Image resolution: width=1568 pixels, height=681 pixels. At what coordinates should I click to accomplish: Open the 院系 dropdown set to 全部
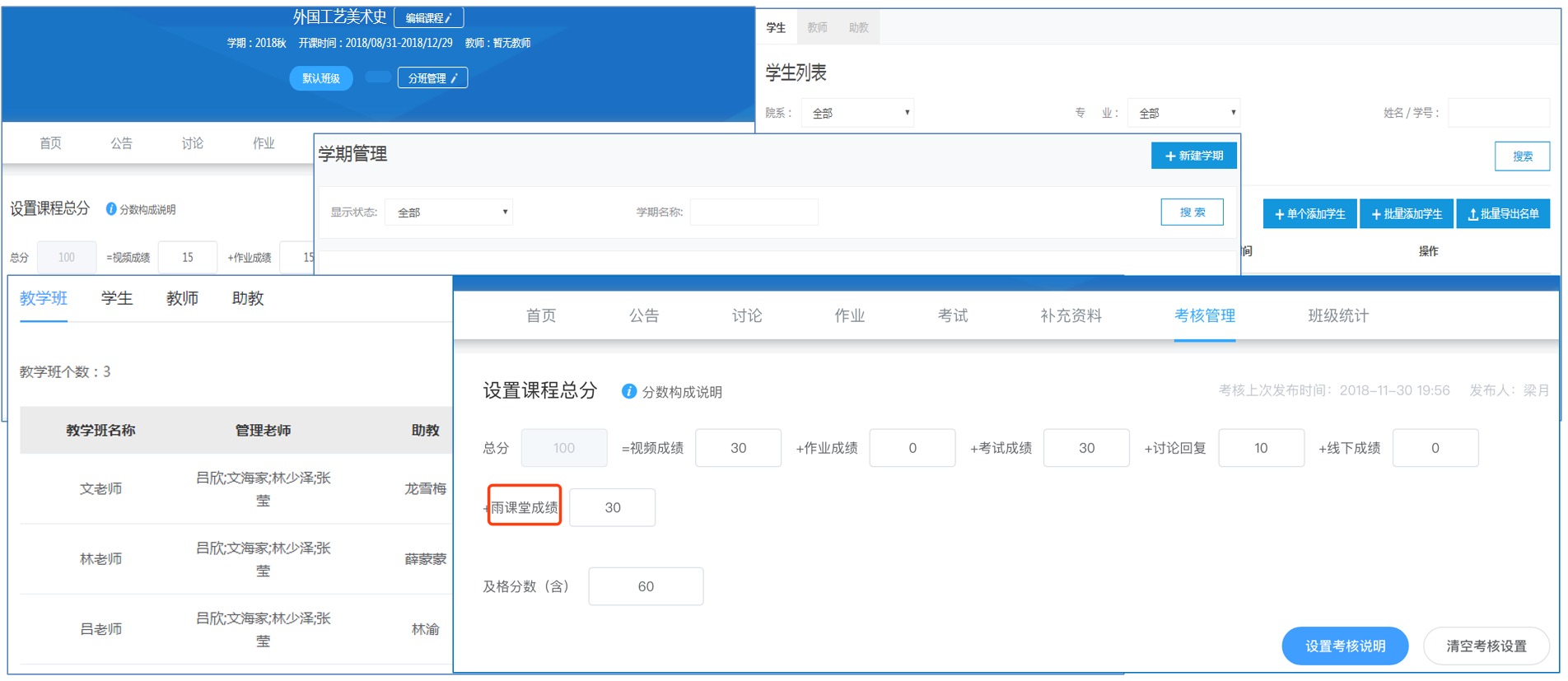click(859, 113)
